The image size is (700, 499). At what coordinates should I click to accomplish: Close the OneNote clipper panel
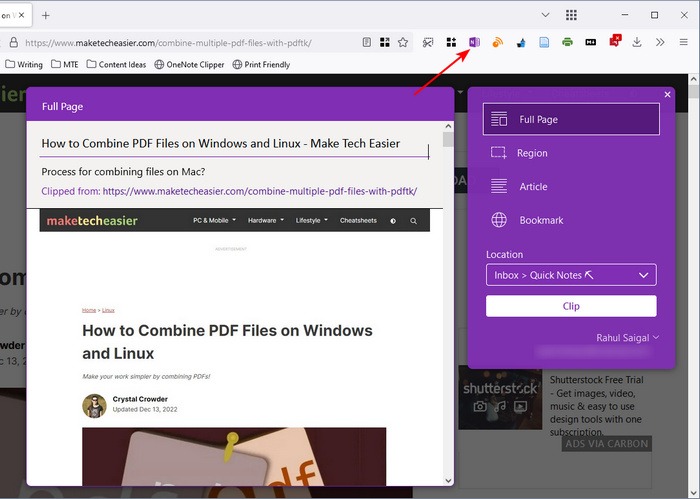667,95
